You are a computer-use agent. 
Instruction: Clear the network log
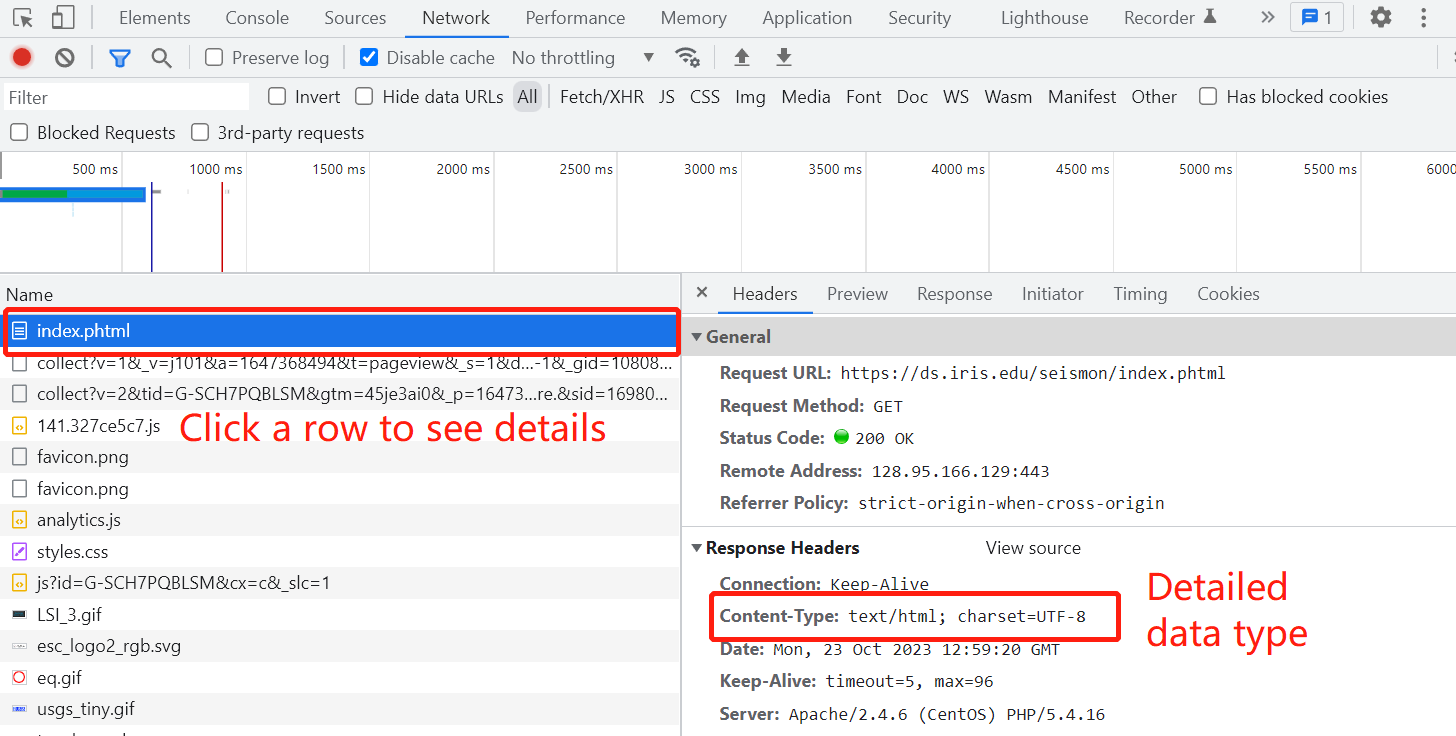click(x=65, y=58)
